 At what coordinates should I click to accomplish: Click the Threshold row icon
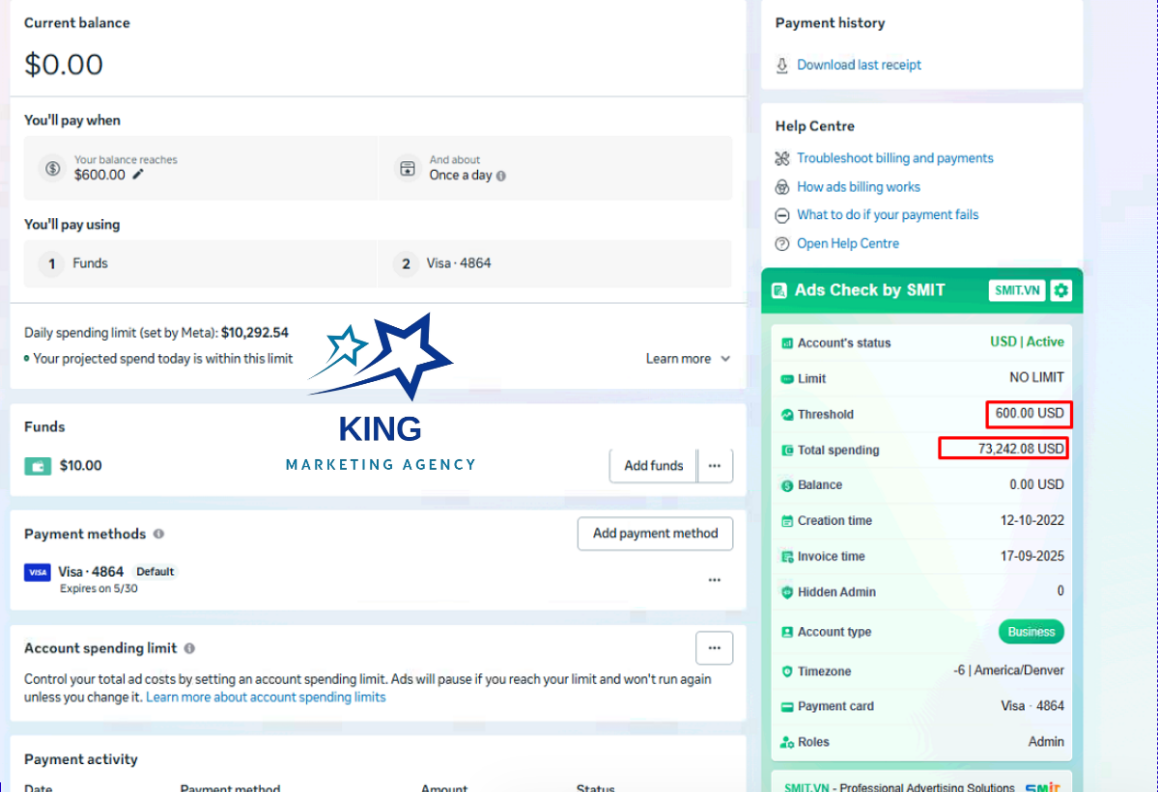(x=787, y=414)
